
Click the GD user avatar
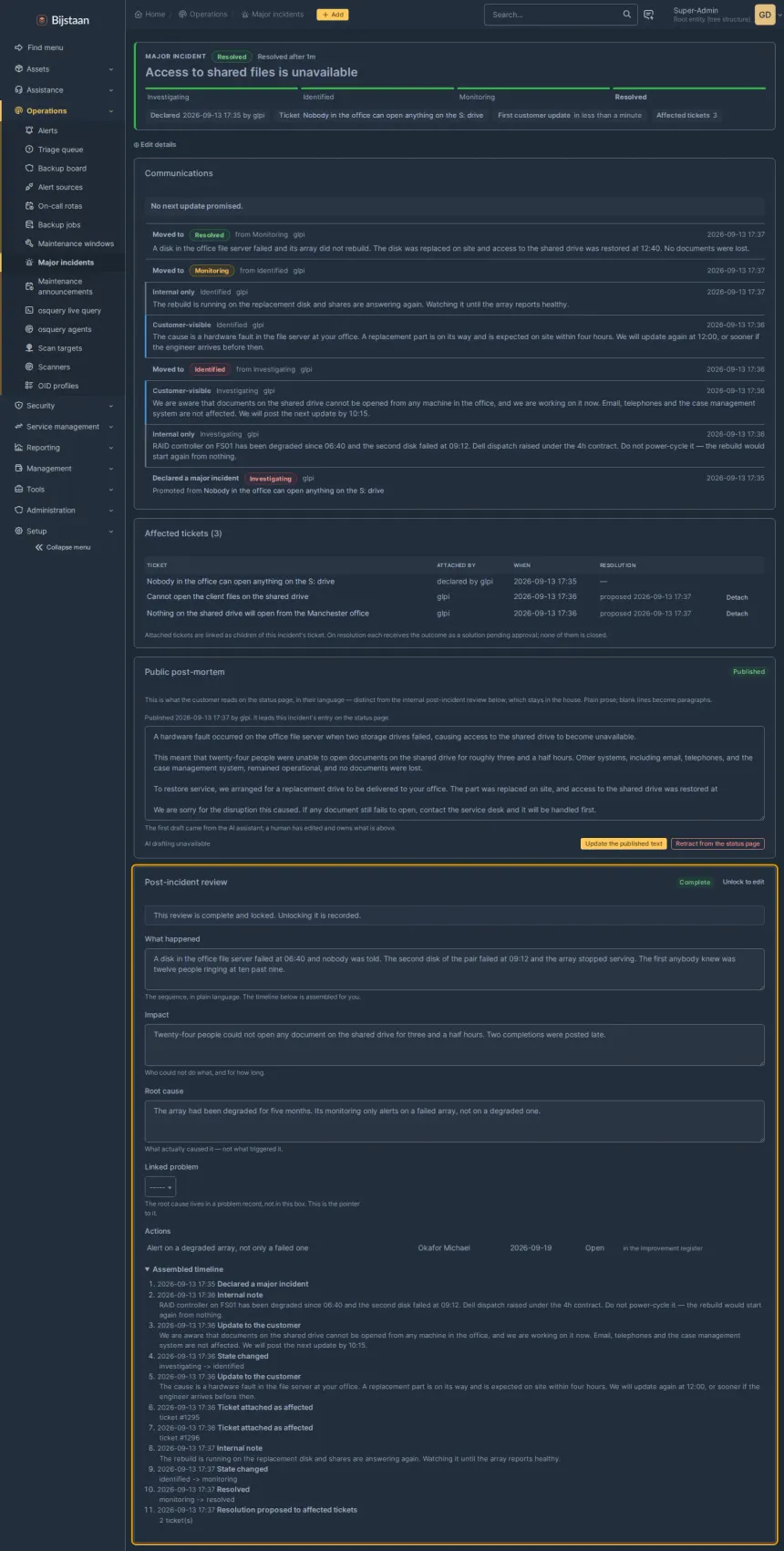pyautogui.click(x=765, y=15)
